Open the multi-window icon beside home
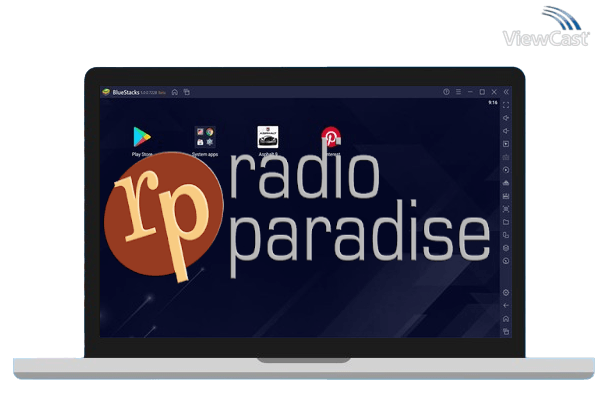Viewport: 602px width, 414px height. tap(187, 92)
